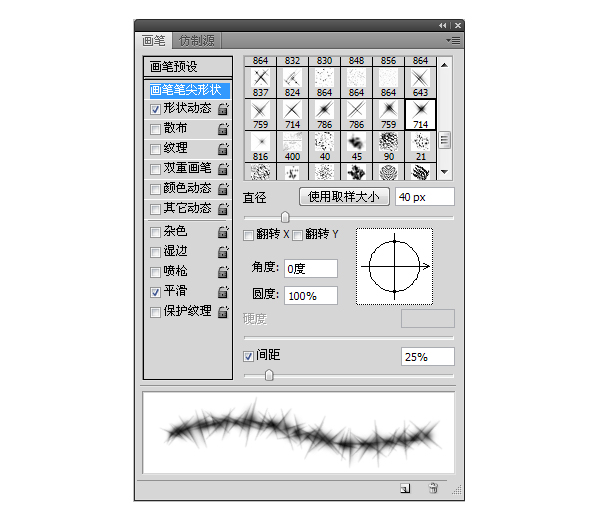Viewport: 600px width, 520px height.
Task: Toggle lock icon for 形状动态
Action: 223,109
